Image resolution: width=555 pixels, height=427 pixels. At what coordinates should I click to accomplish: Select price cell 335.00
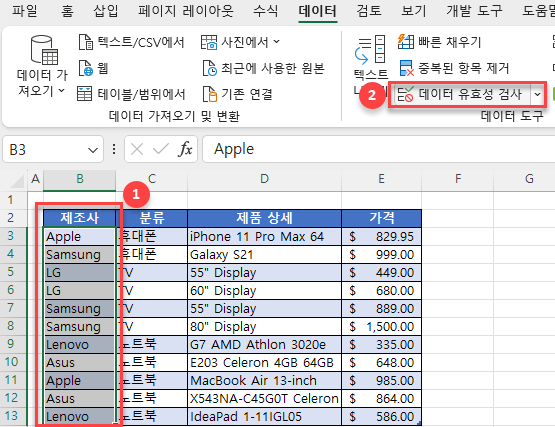(x=382, y=345)
